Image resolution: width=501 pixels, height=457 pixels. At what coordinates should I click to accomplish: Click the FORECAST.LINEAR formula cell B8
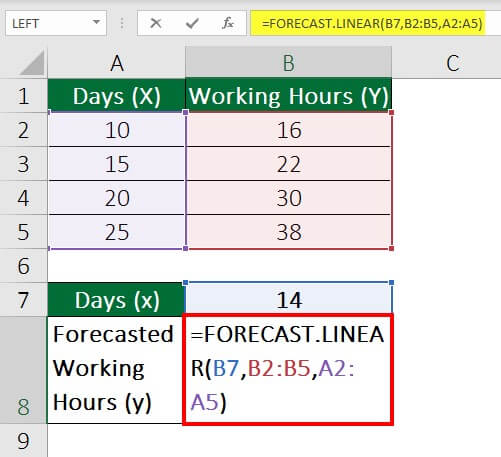tap(288, 369)
